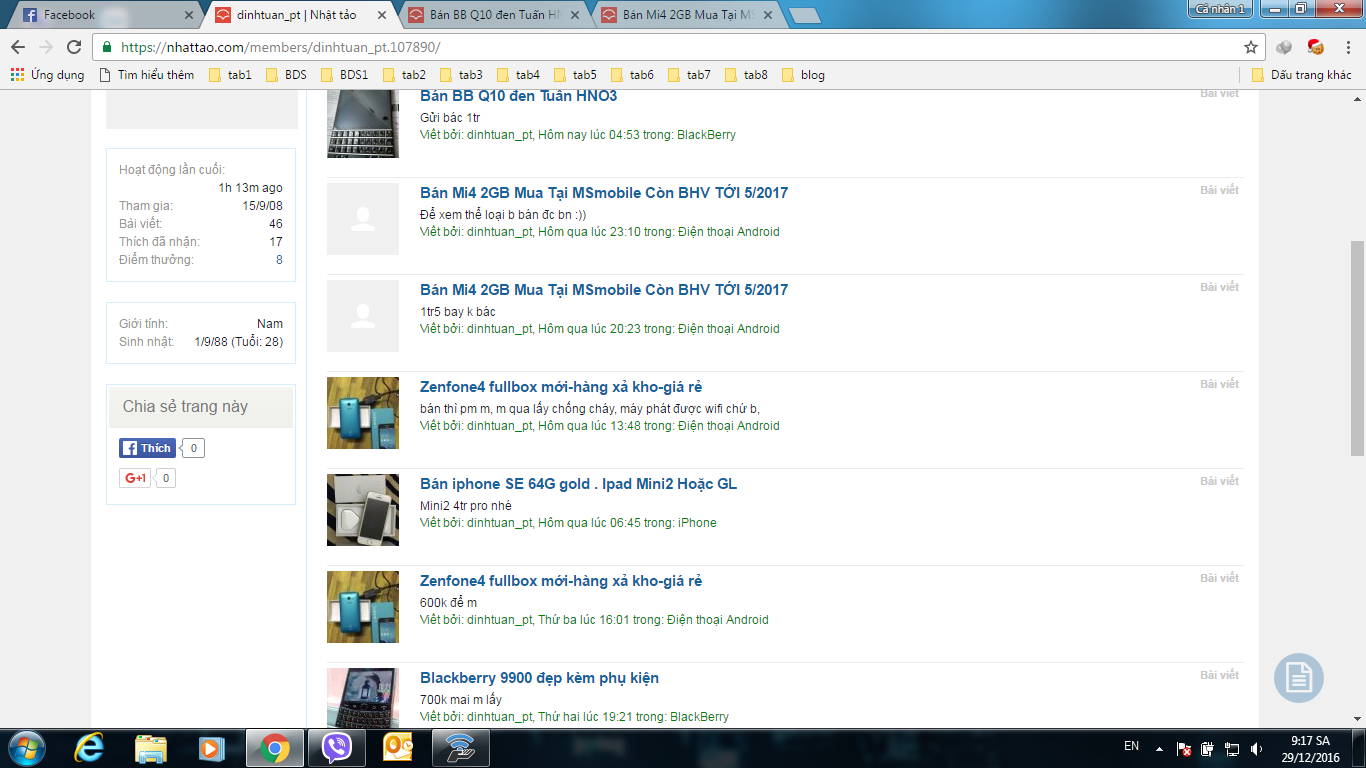
Task: Click the floating document icon at bottom right
Action: click(x=1298, y=679)
